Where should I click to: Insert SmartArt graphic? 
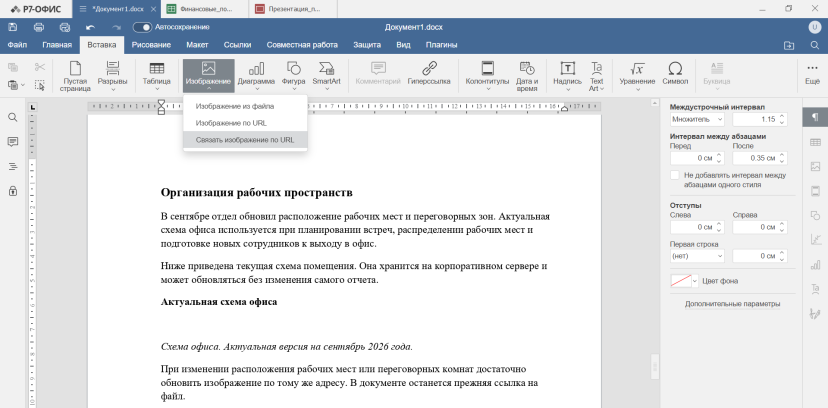[326, 76]
